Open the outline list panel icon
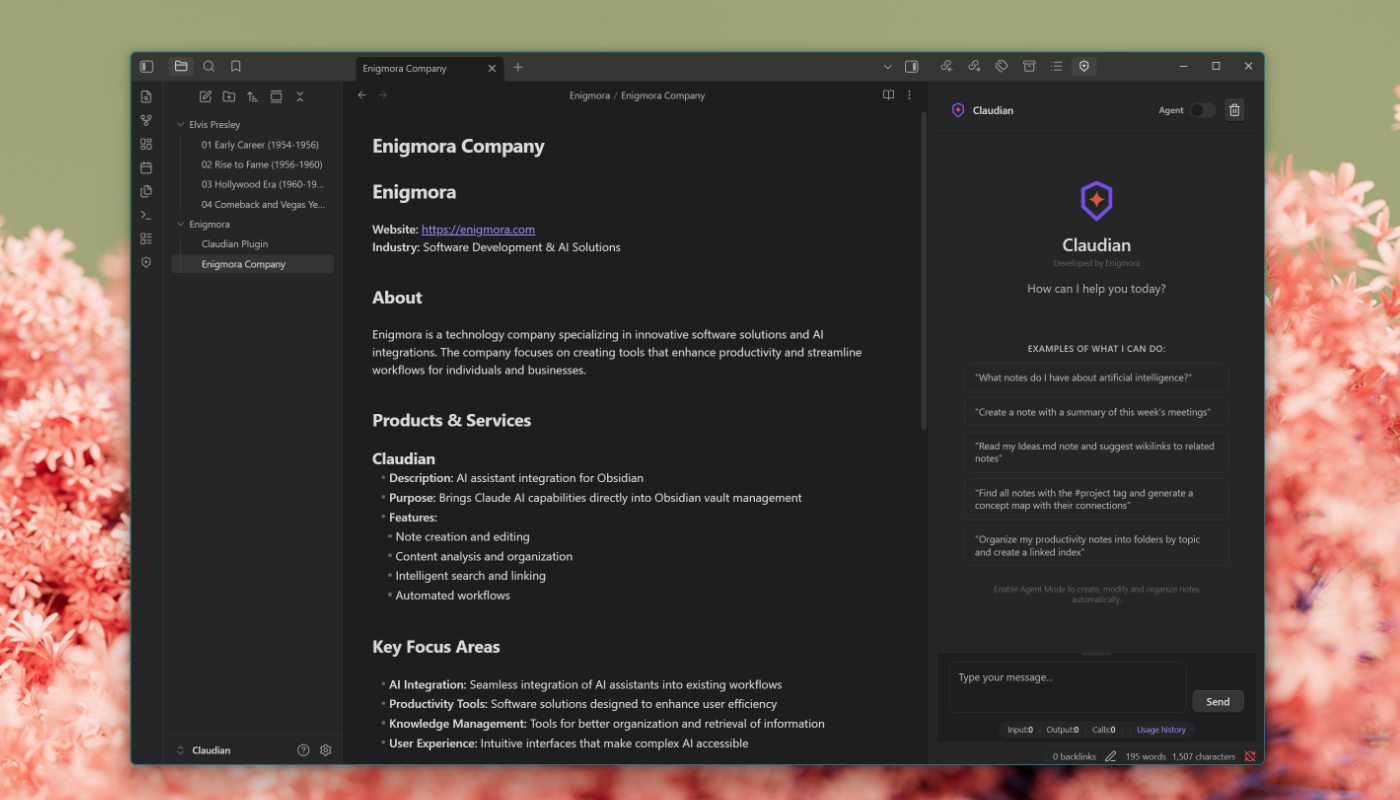The height and width of the screenshot is (800, 1400). 1056,66
